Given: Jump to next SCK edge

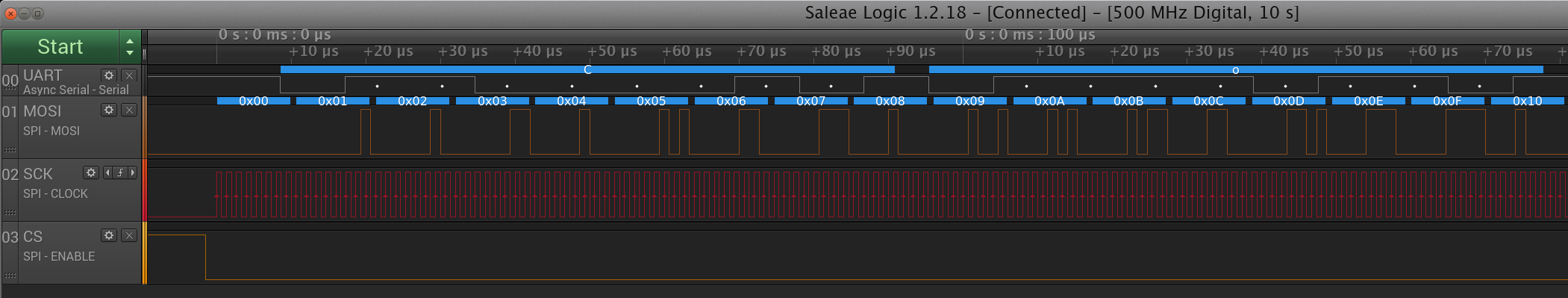Looking at the screenshot, I should [133, 173].
